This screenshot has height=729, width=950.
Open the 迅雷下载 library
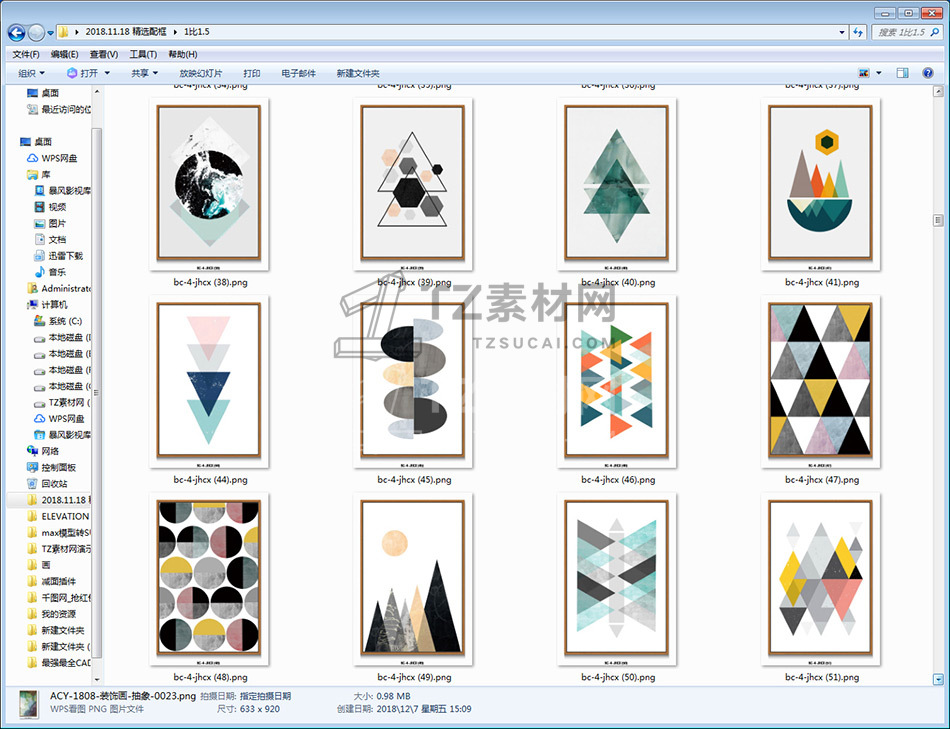59,256
